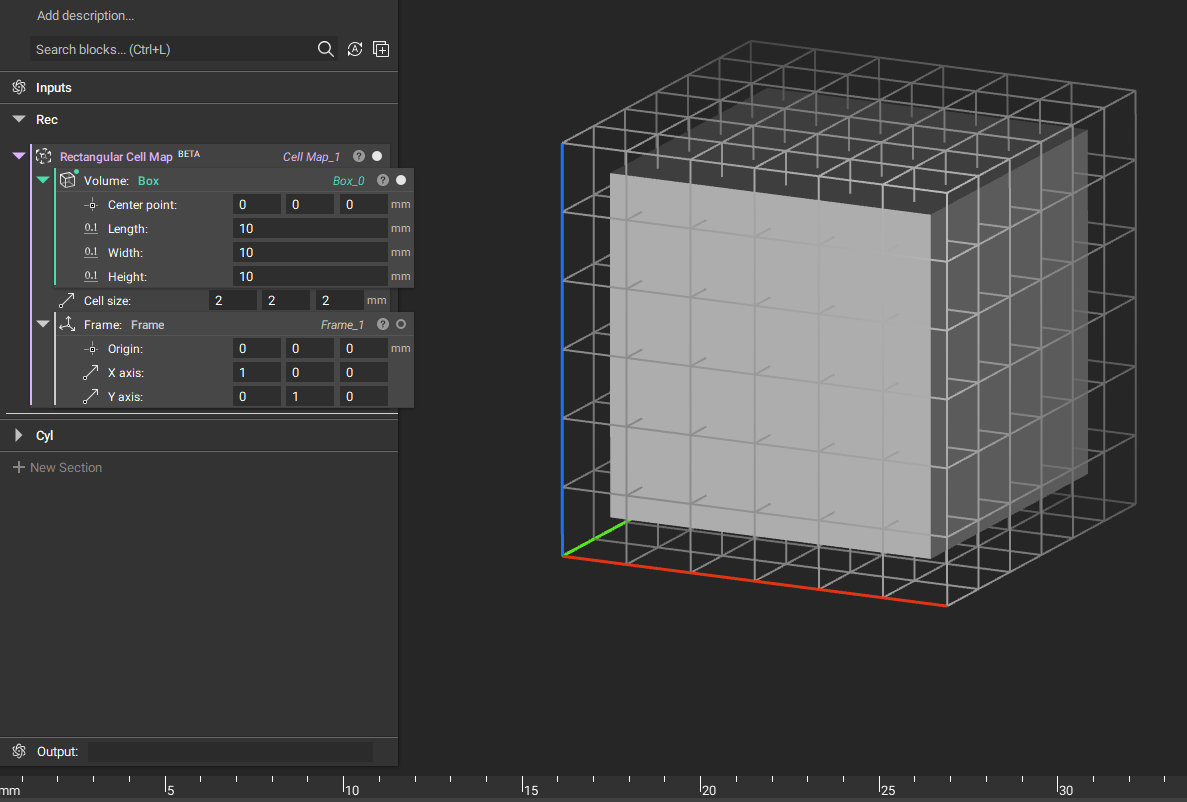Viewport: 1187px width, 802px height.
Task: Click Origin first coordinate field
Action: tap(257, 348)
